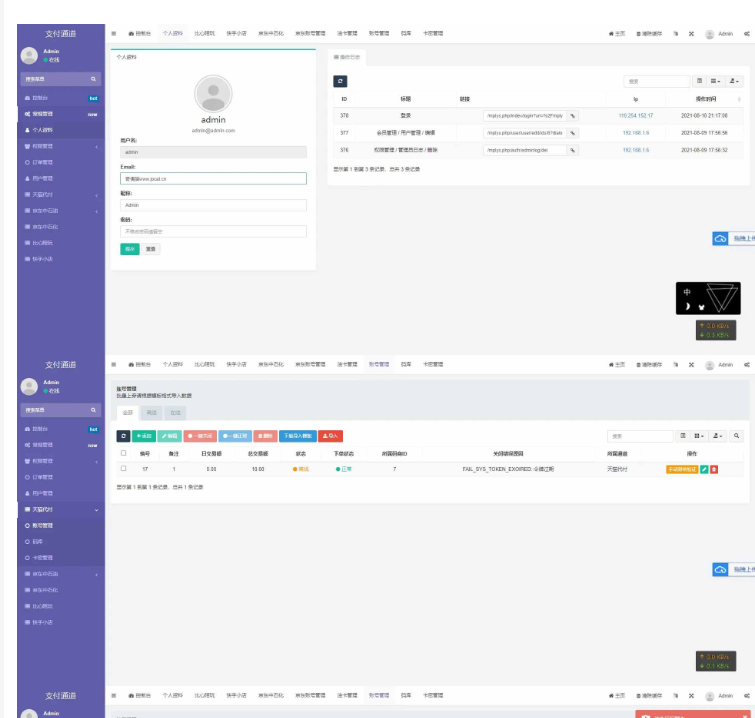The image size is (755, 718).
Task: Click the magnifier icon in the sidebar search
Action: click(x=95, y=78)
